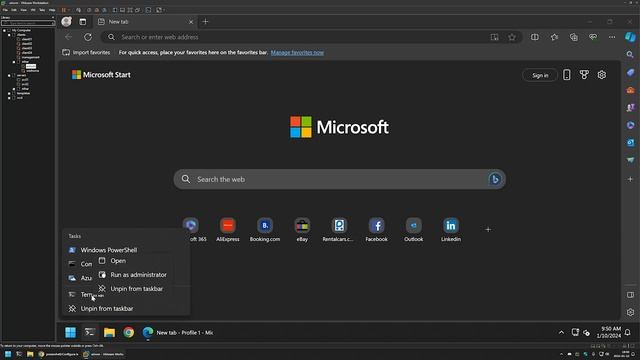Open the sidebar Microsoft 365 icon
The width and height of the screenshot is (640, 360).
tap(630, 125)
